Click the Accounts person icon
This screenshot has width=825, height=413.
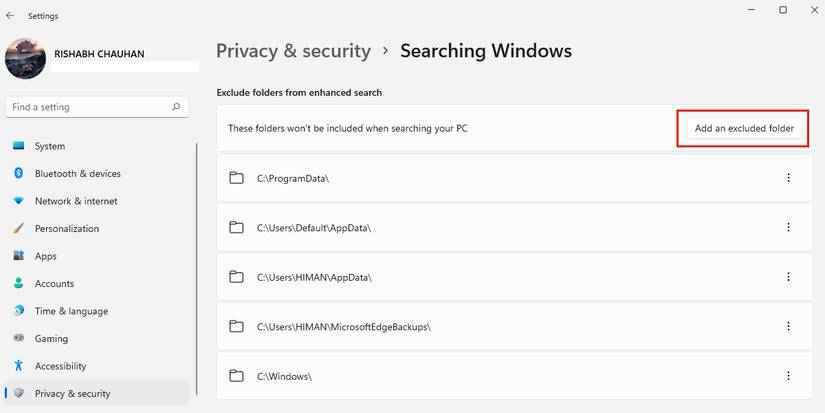tap(18, 283)
